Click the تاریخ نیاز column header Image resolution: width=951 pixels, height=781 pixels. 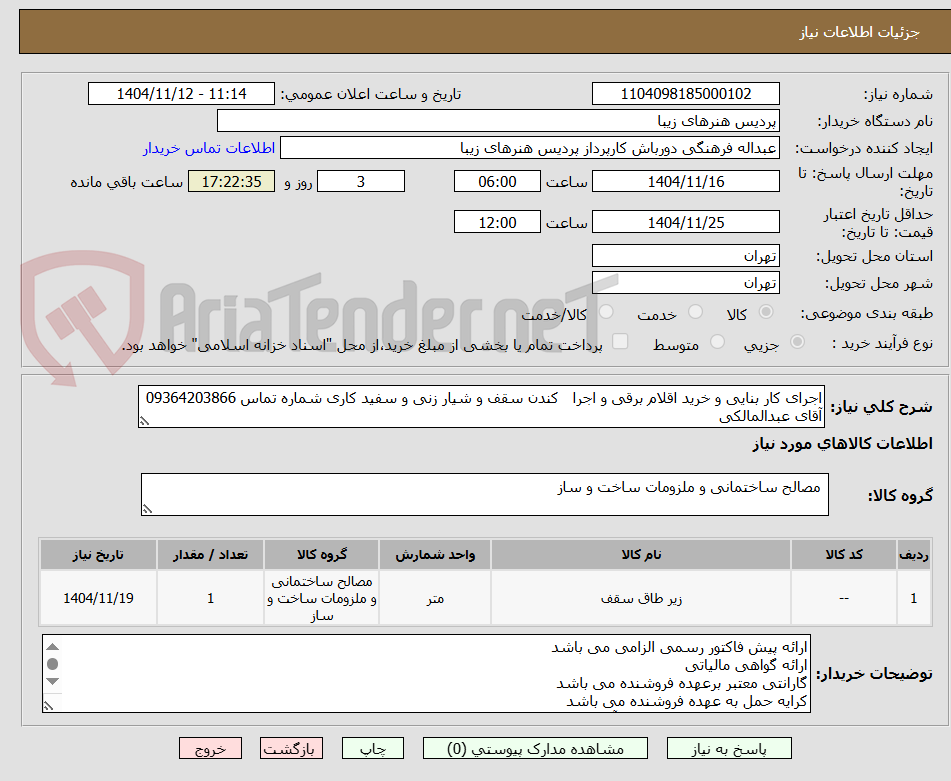point(98,555)
